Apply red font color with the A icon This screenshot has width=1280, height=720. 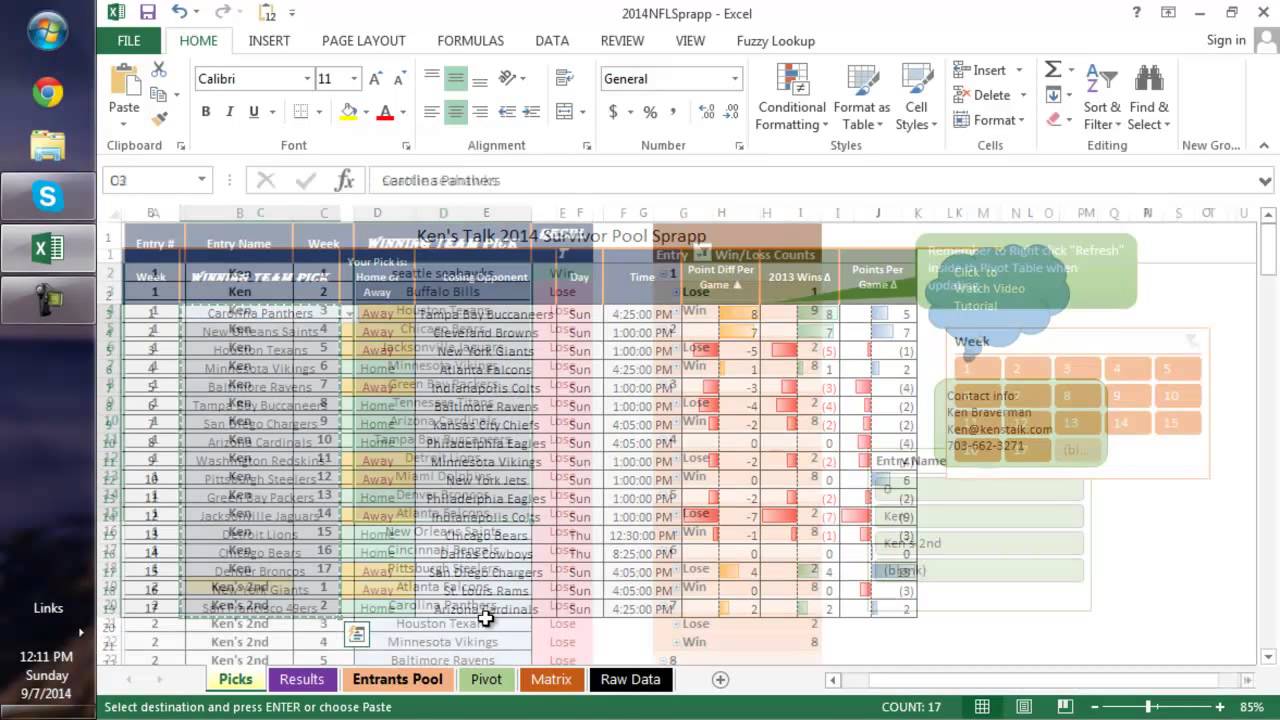(x=385, y=112)
